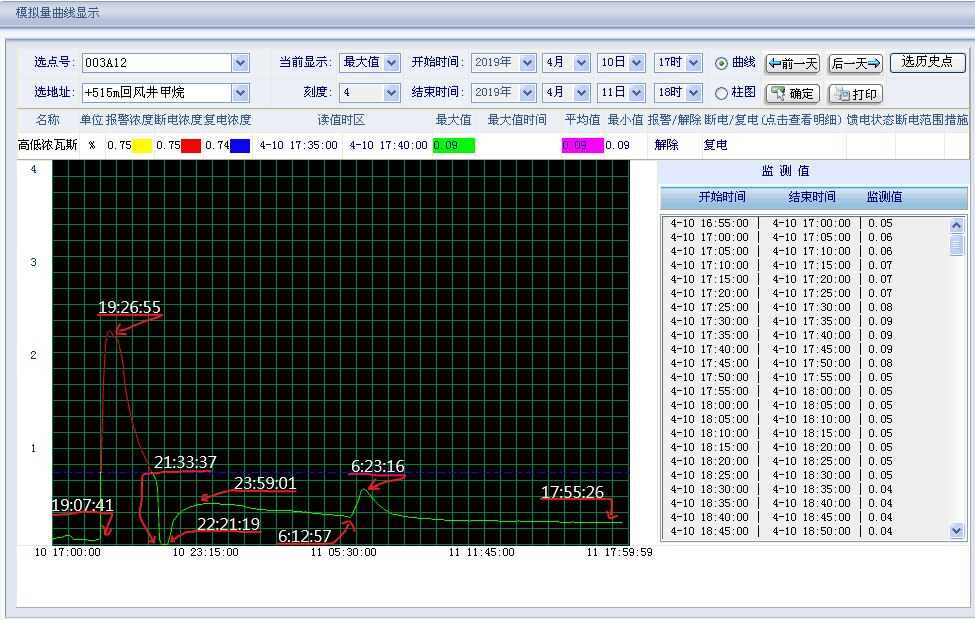
Task: Open the end time 18时 hour dropdown
Action: 693,93
